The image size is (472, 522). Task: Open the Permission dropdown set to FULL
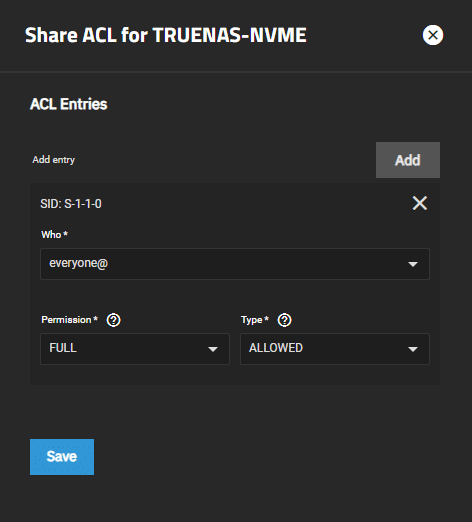pos(135,349)
